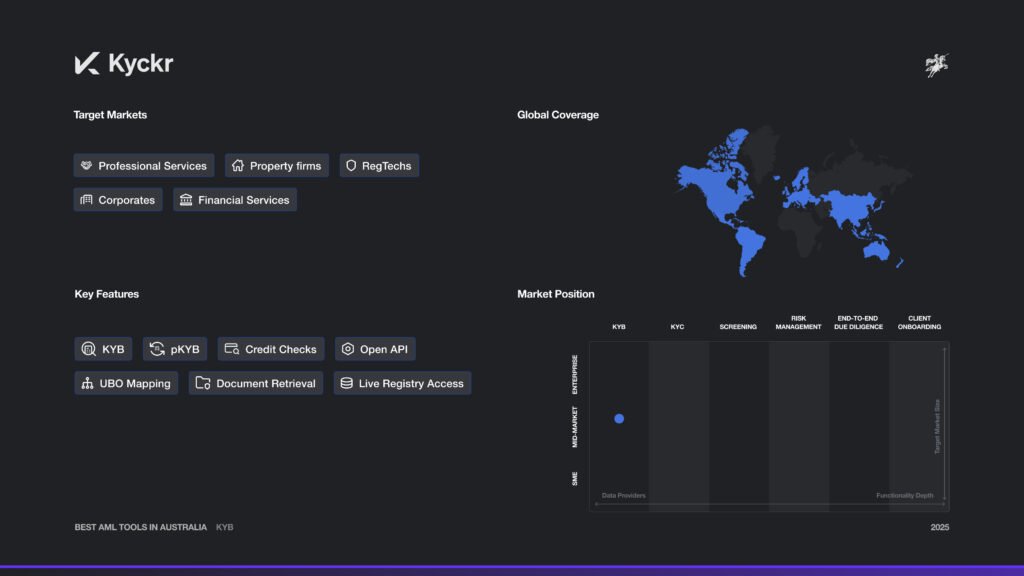Select the RegTechs label text

click(x=387, y=166)
